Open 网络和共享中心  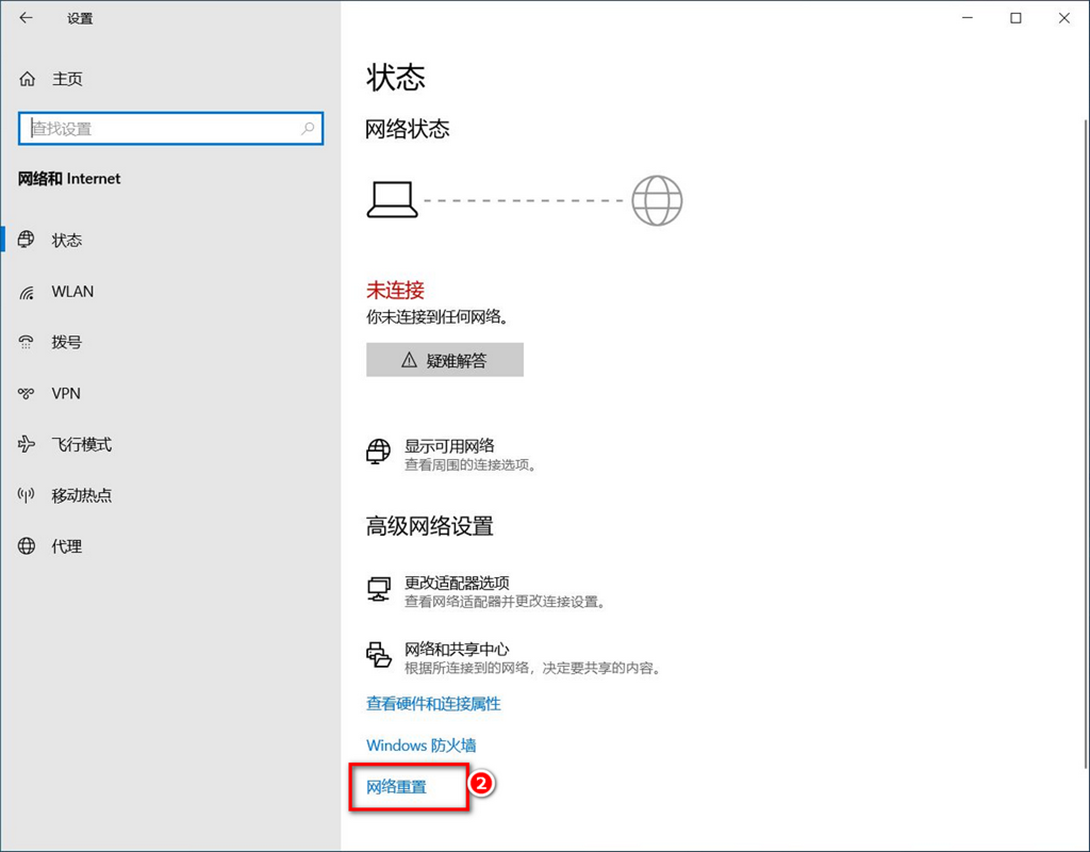[x=456, y=650]
